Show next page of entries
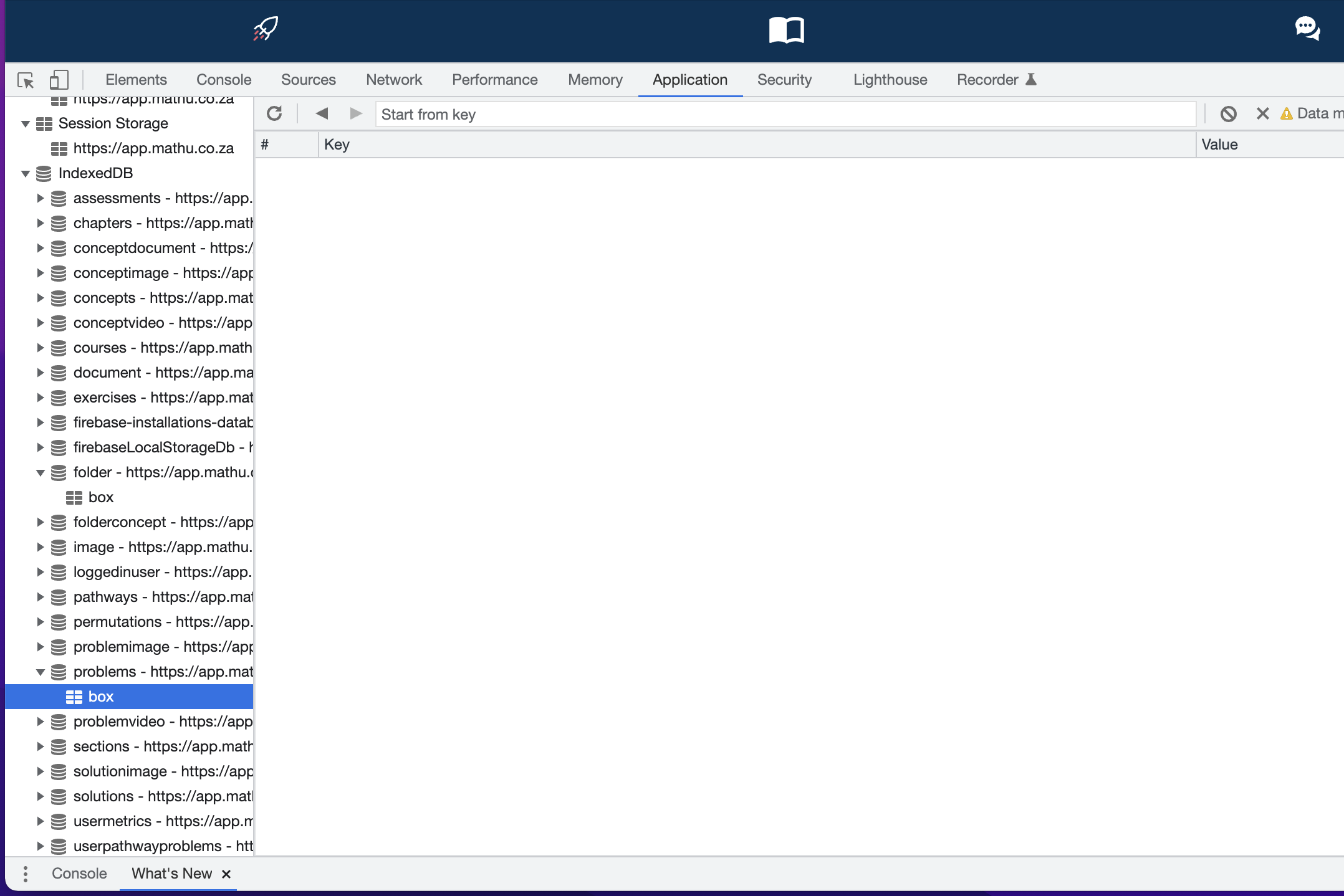The image size is (1344, 896). pyautogui.click(x=356, y=113)
